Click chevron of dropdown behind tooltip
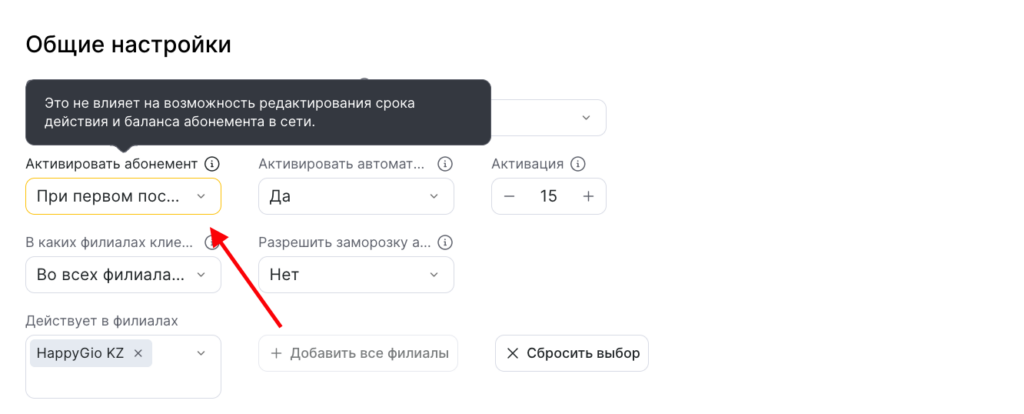Image resolution: width=1024 pixels, height=414 pixels. (x=586, y=118)
